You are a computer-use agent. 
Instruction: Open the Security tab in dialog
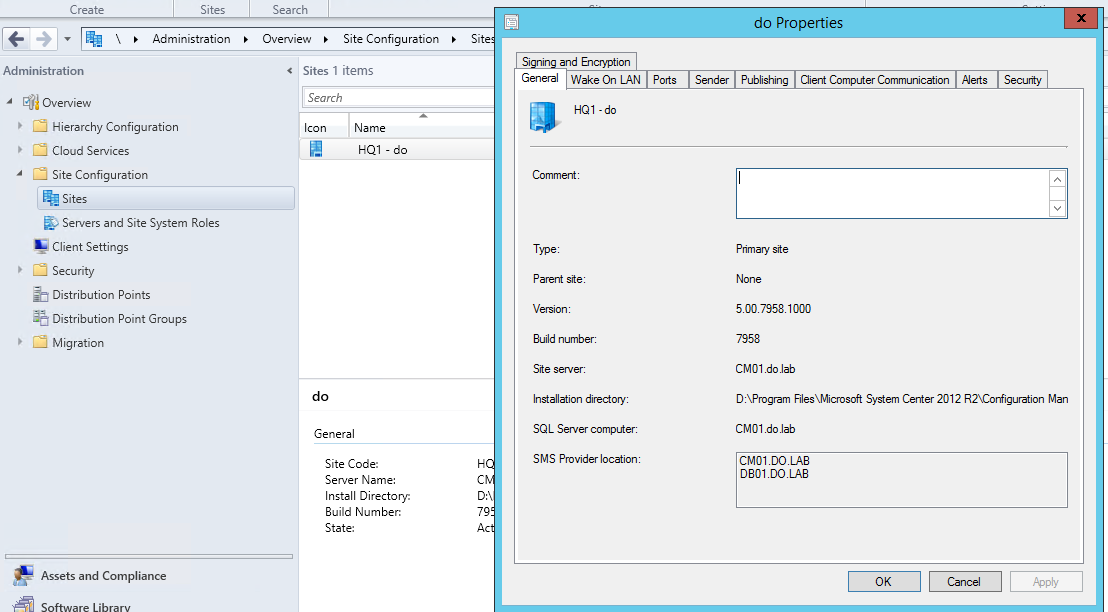pyautogui.click(x=1022, y=80)
